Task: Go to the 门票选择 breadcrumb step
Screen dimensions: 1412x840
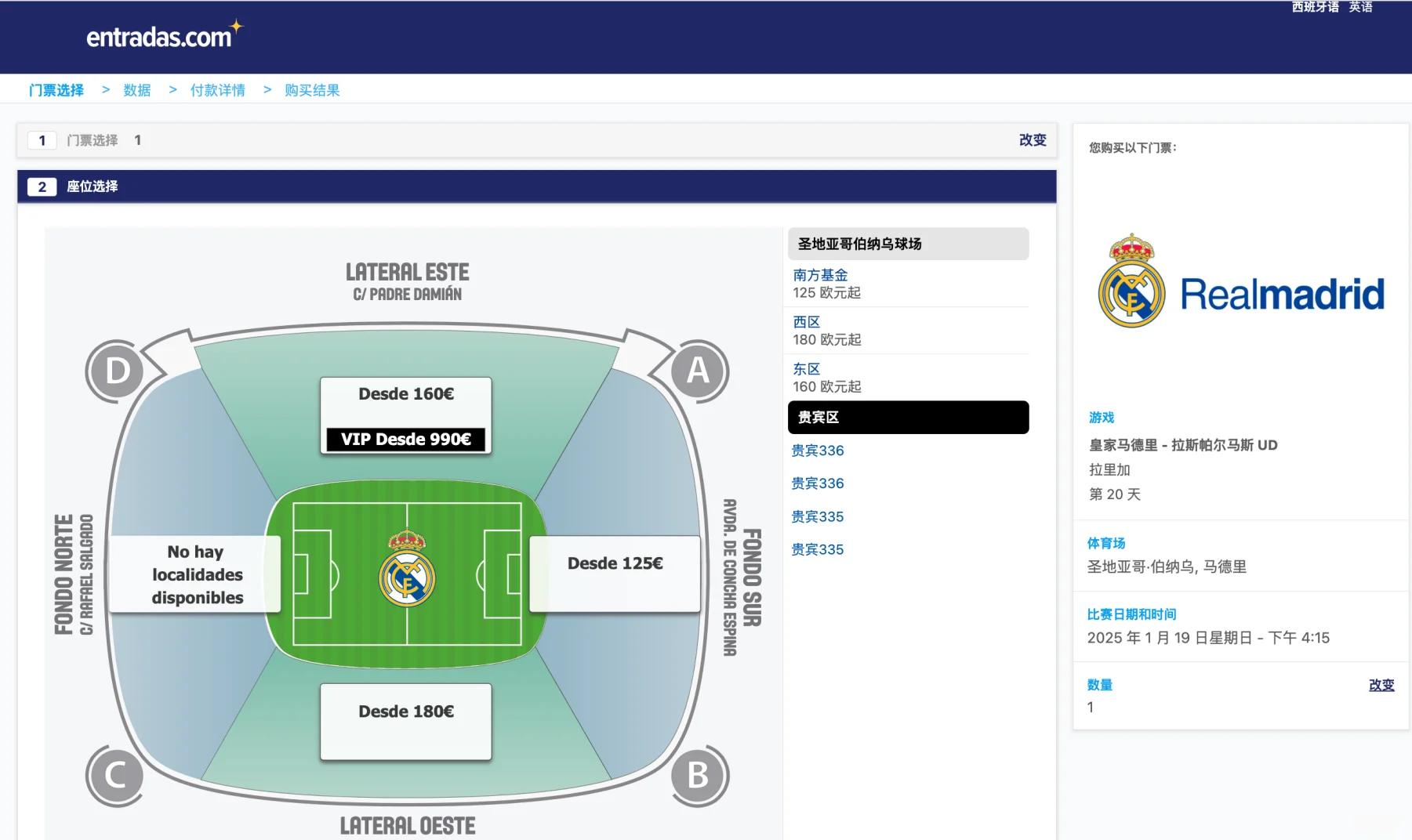Action: coord(56,90)
